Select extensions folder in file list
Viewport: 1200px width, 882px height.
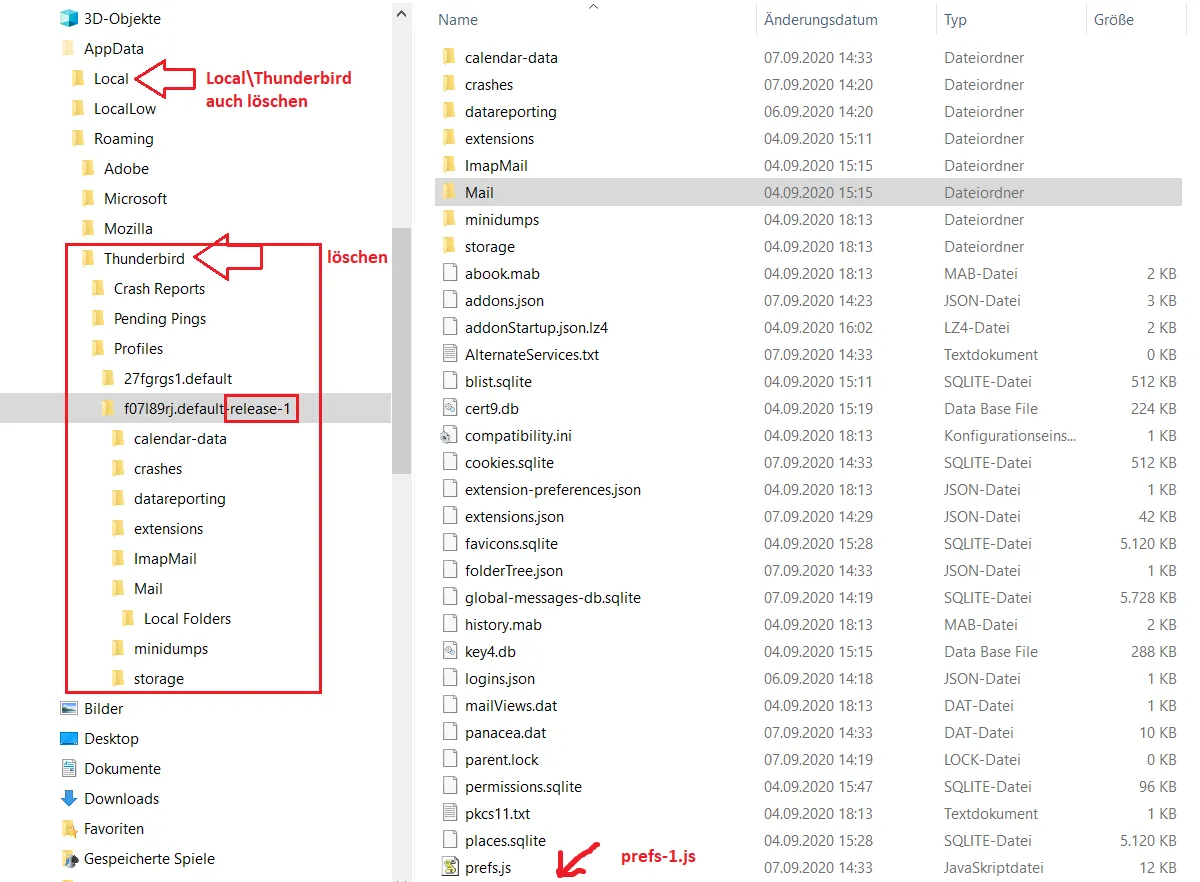[x=499, y=138]
